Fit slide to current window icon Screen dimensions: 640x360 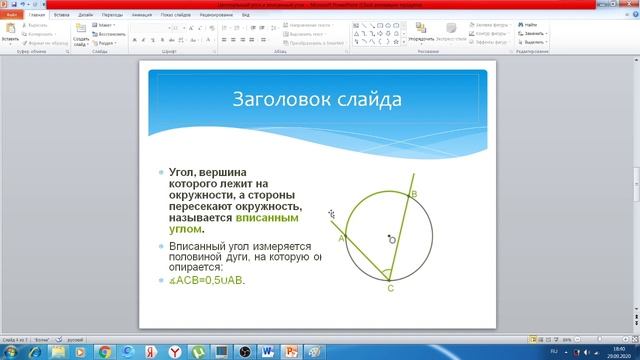coord(635,340)
